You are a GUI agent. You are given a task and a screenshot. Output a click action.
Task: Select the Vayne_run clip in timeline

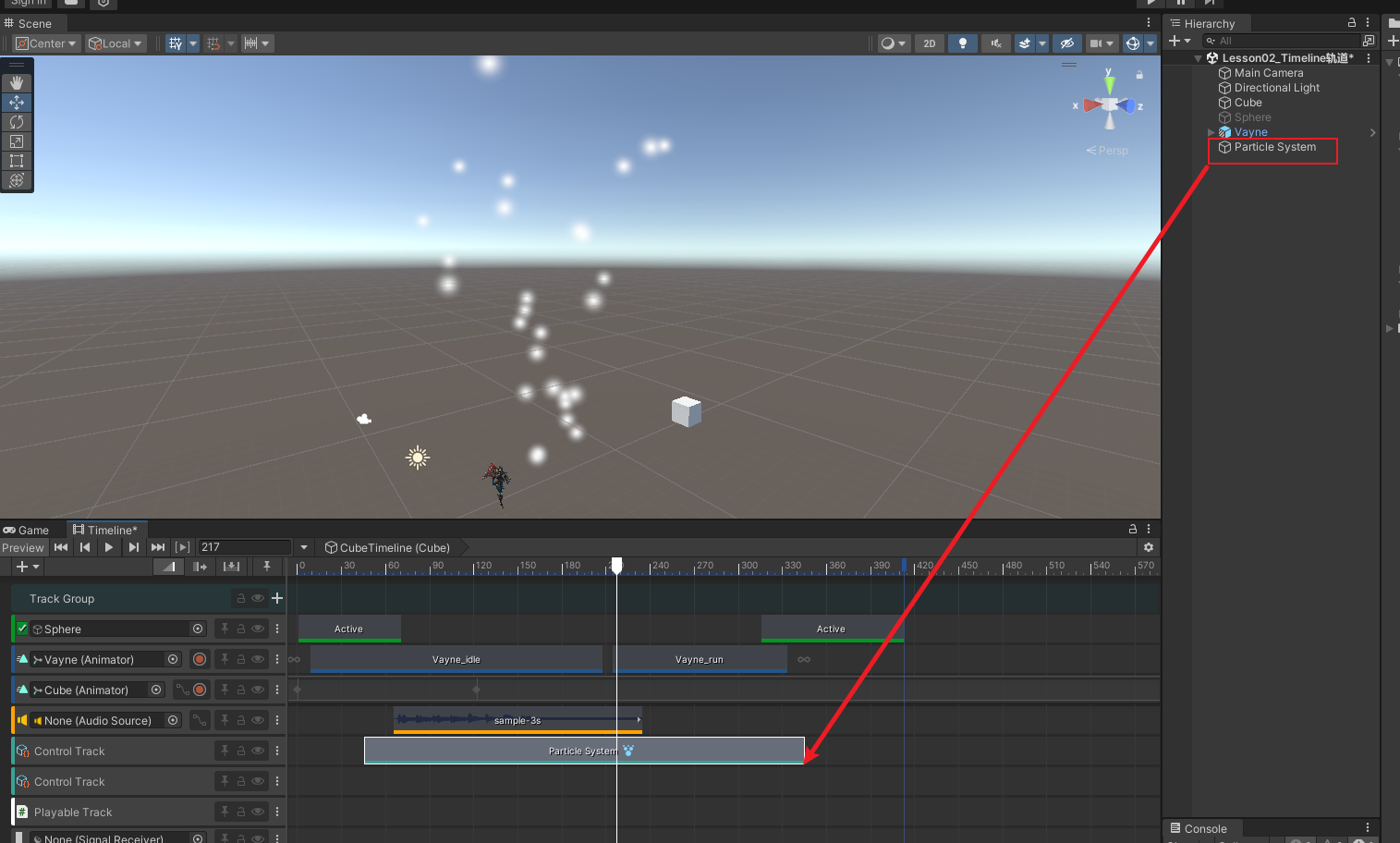coord(700,659)
